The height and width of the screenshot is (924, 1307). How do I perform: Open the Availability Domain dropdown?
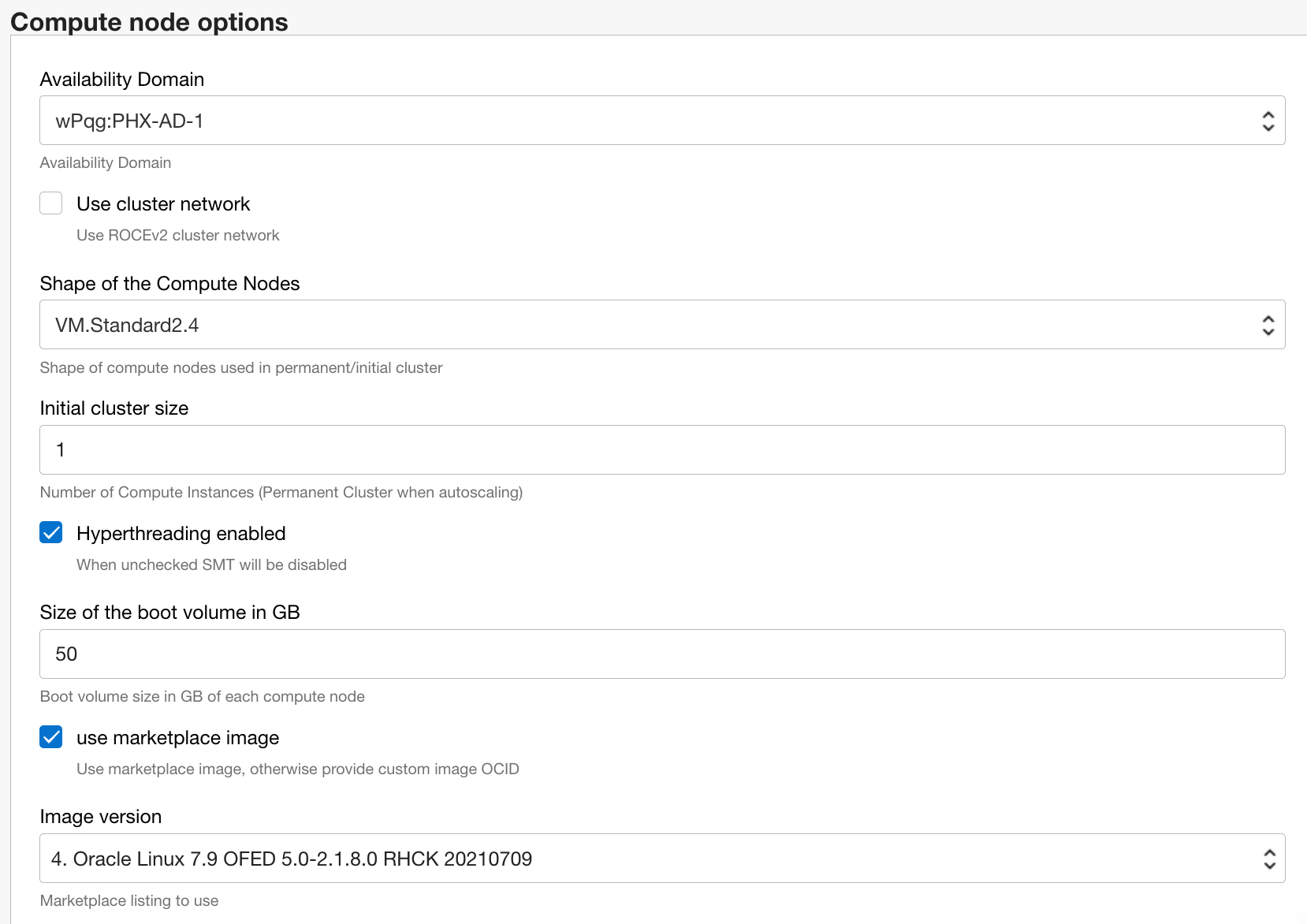coord(662,121)
